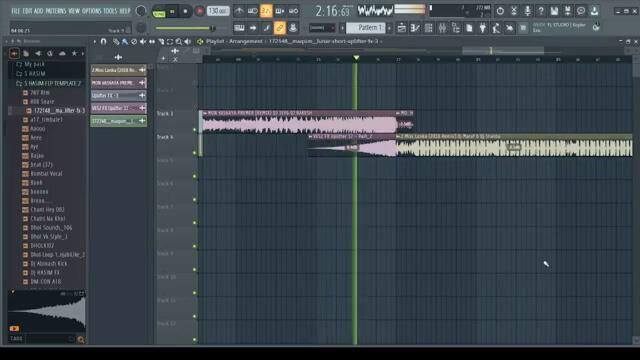Toggle the overdub/blend recording icon

pyautogui.click(x=280, y=11)
